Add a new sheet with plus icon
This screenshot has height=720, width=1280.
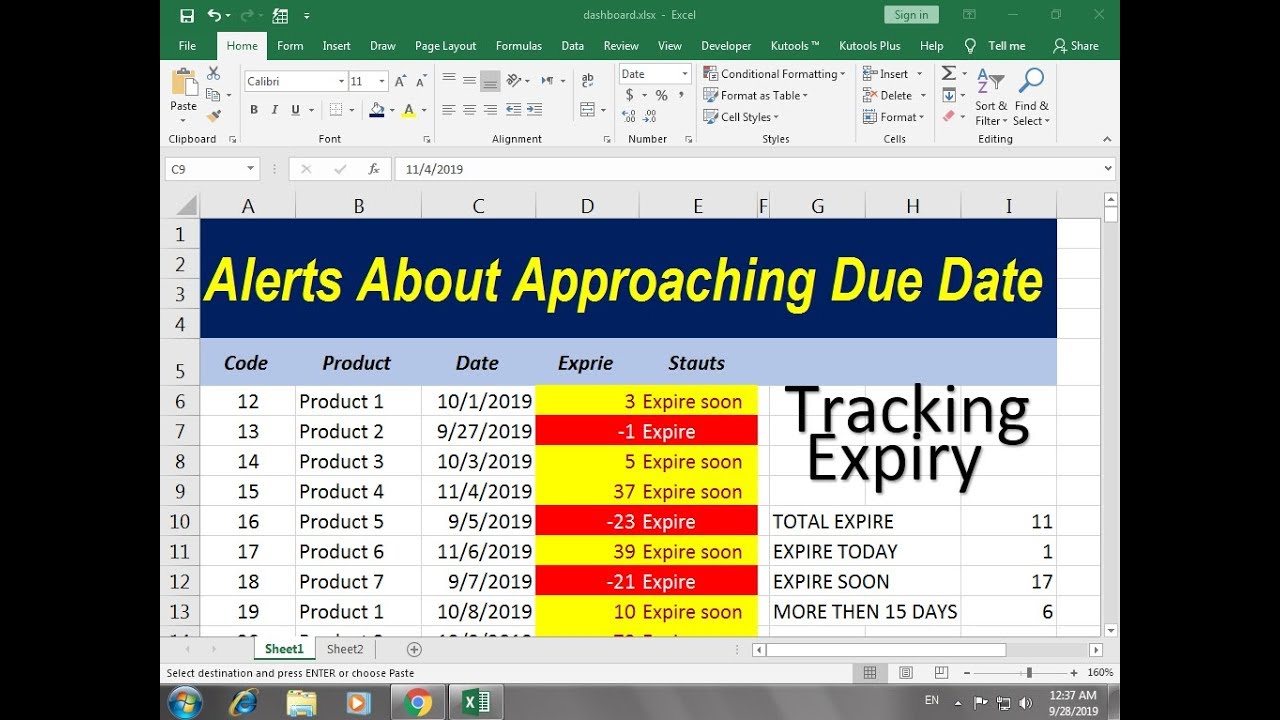coord(414,649)
